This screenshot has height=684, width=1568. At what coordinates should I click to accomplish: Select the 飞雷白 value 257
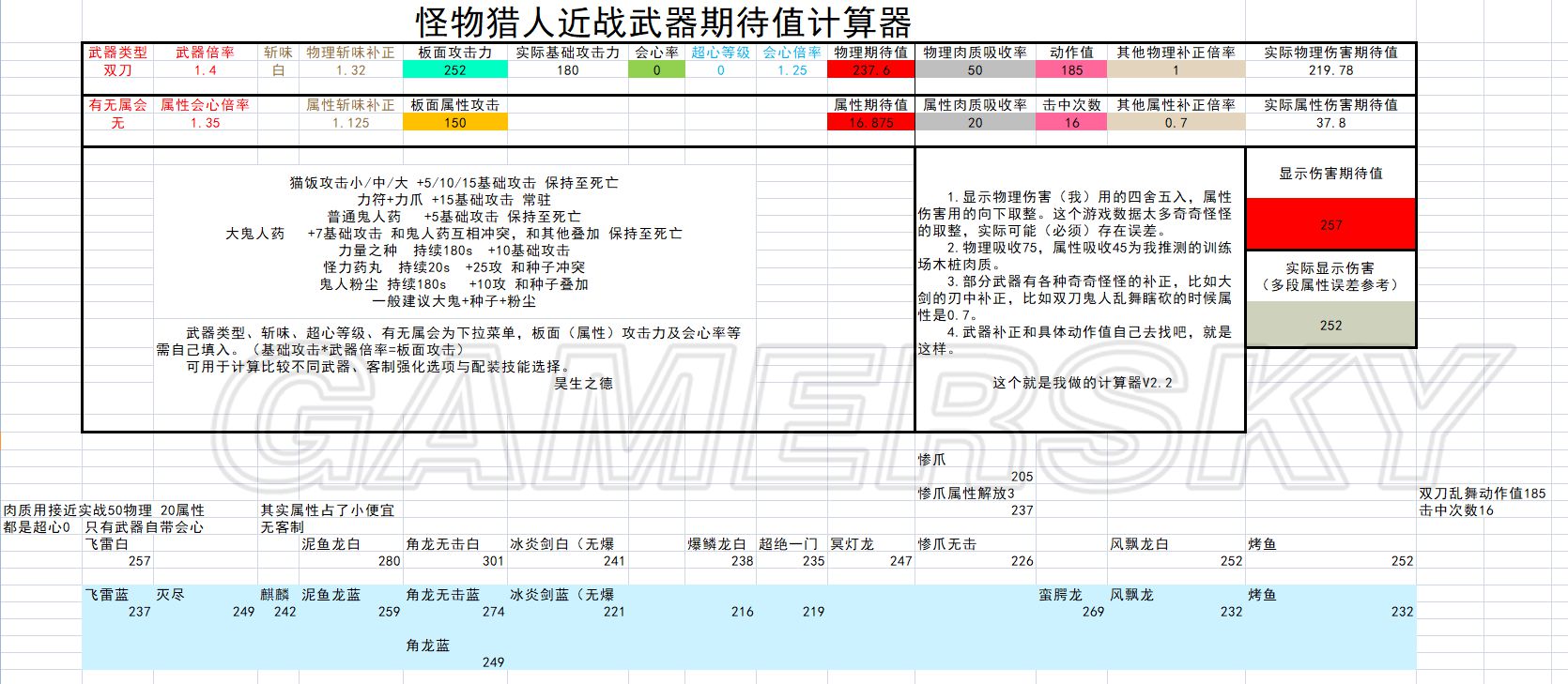coord(139,561)
